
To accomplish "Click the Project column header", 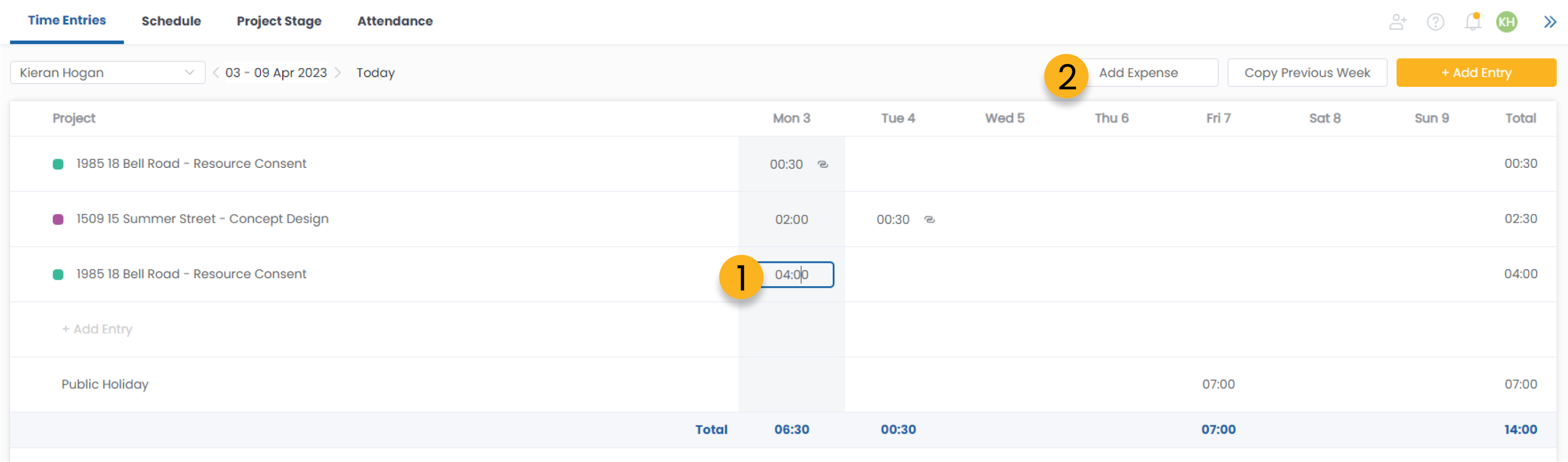I will tap(73, 118).
